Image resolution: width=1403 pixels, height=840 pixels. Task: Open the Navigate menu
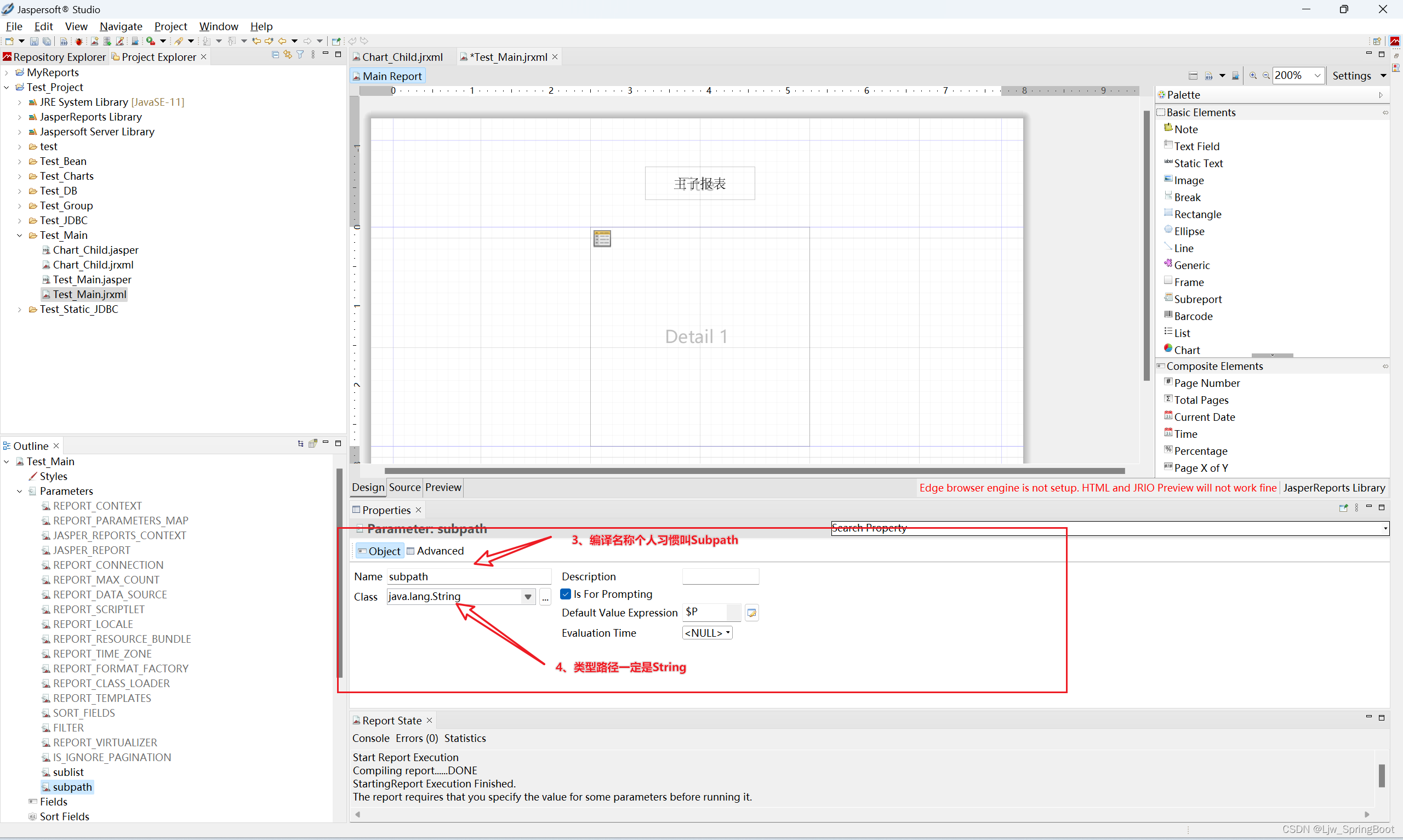[121, 26]
